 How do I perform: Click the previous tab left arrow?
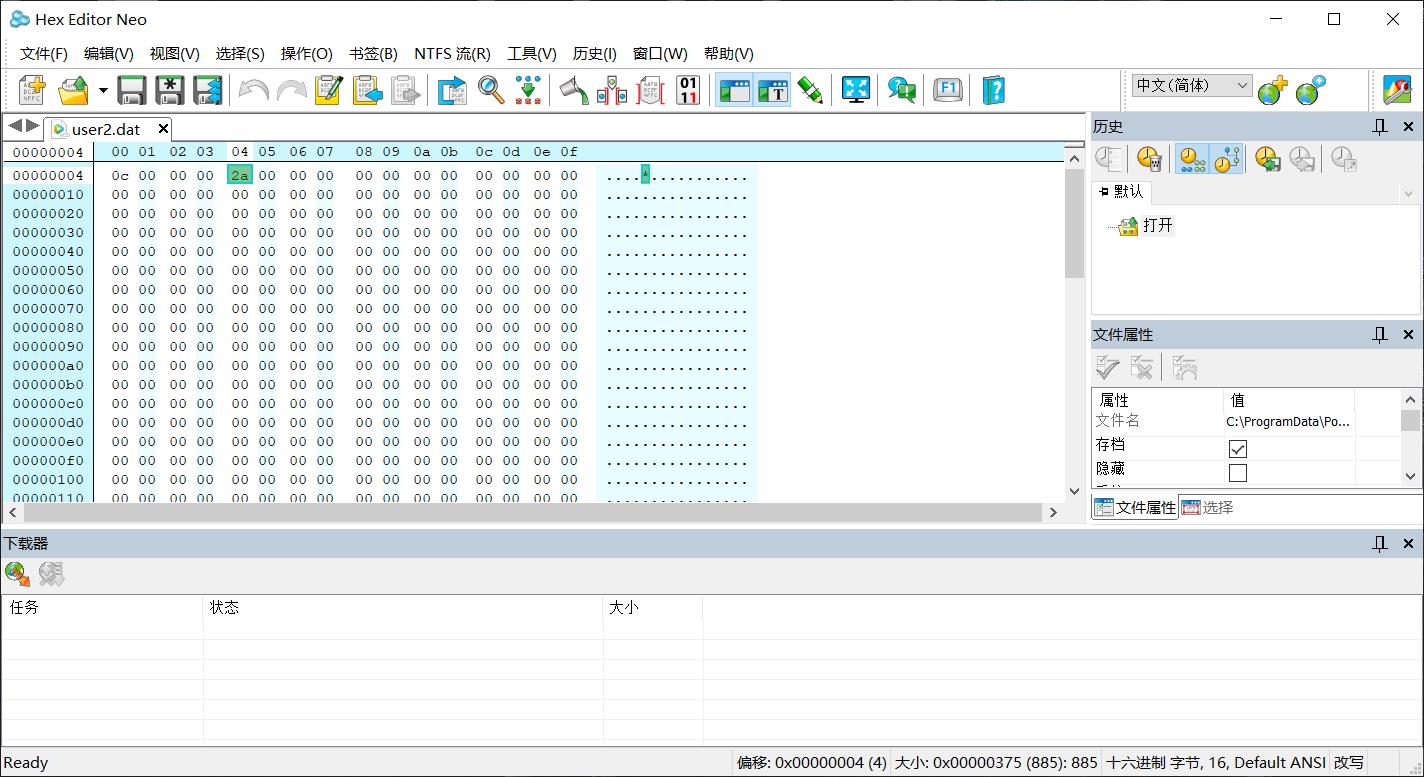(15, 126)
